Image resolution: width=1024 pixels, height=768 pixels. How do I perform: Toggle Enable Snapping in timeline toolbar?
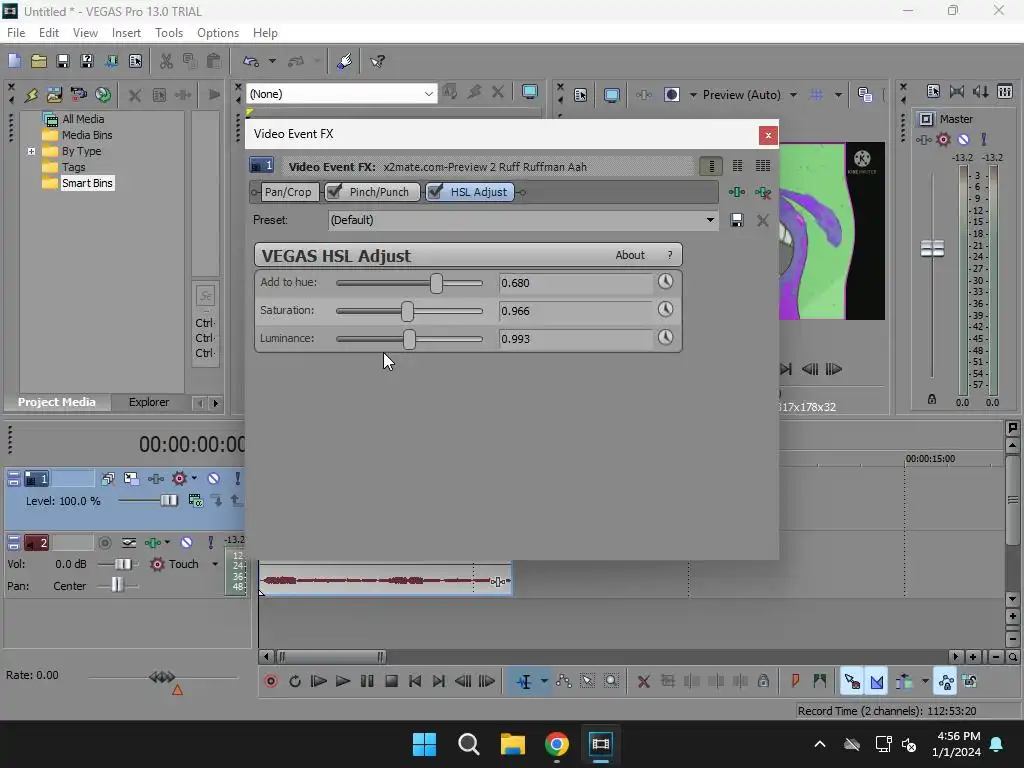pos(852,681)
